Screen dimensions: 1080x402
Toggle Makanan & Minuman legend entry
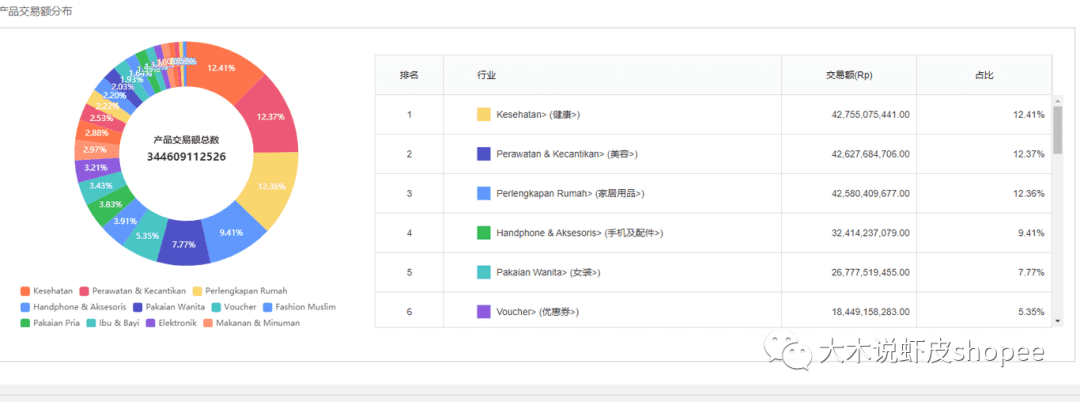click(251, 322)
